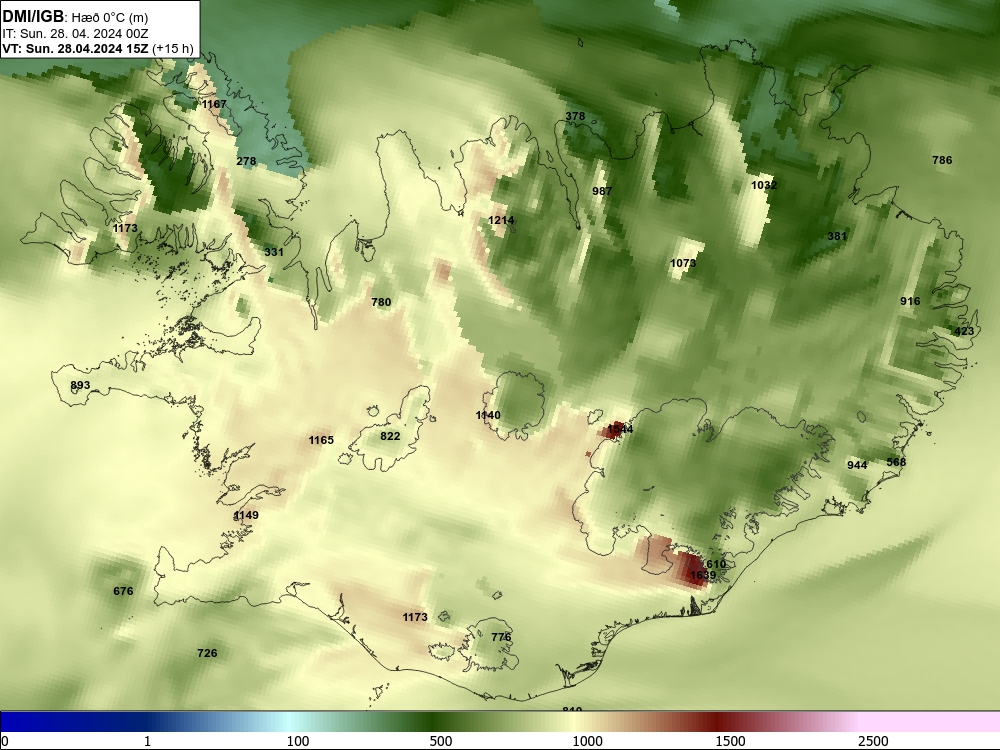Select the 610 value label
The height and width of the screenshot is (750, 1000).
(x=716, y=564)
